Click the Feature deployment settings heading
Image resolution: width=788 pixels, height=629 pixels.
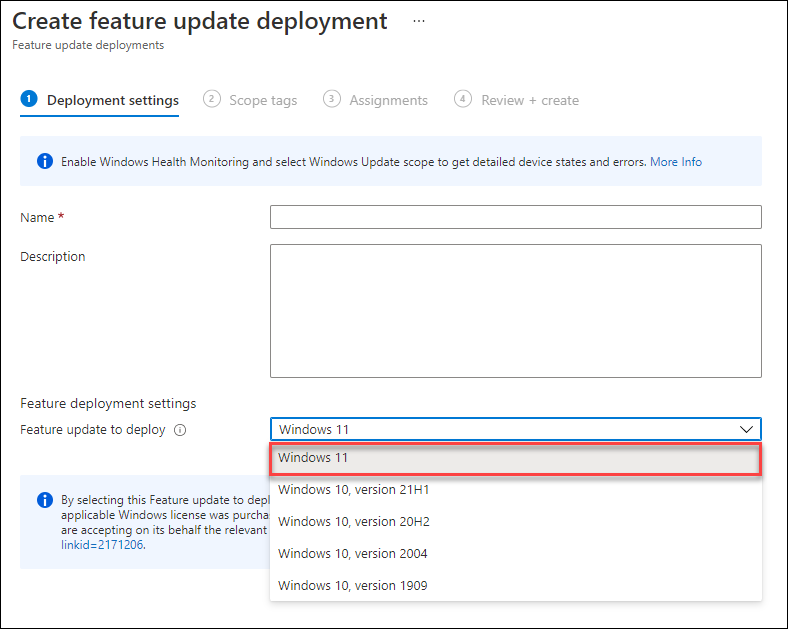(108, 403)
